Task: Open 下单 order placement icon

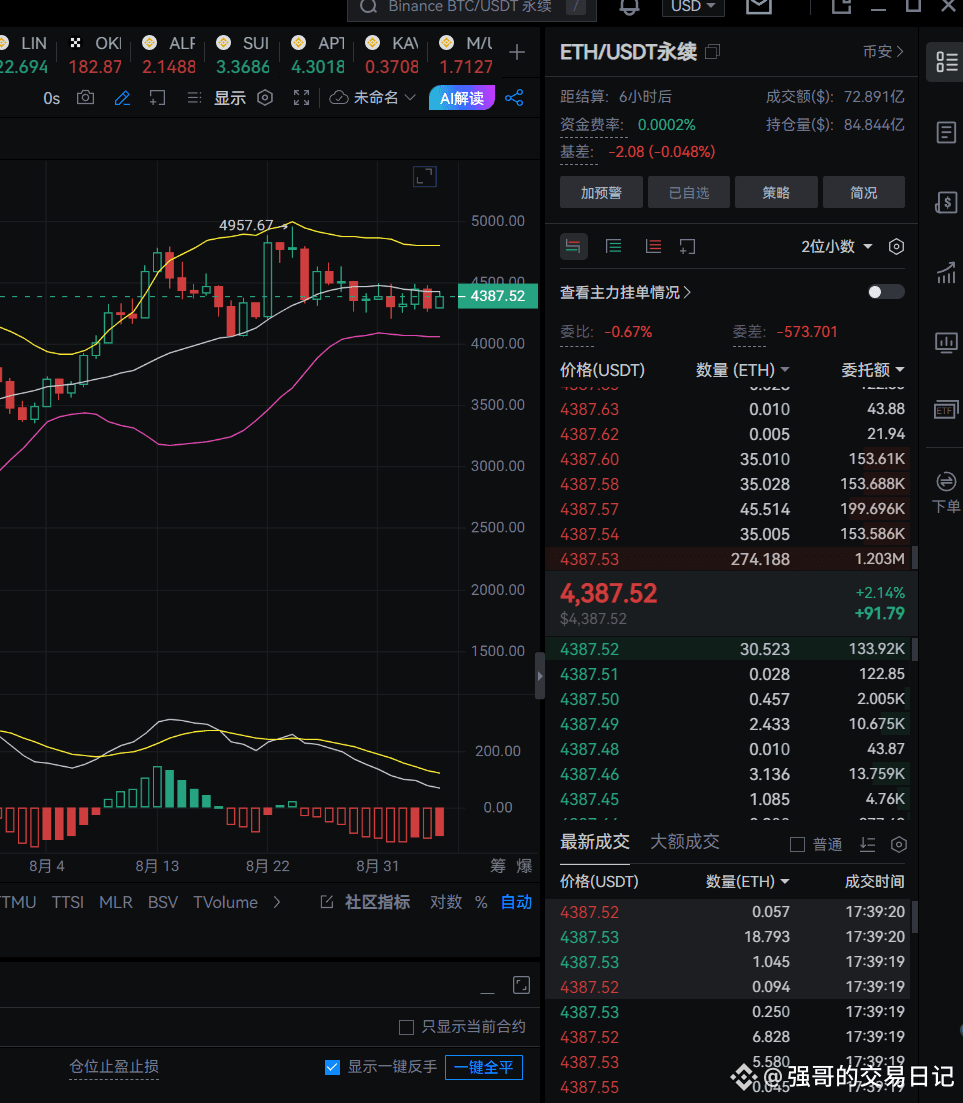Action: point(946,493)
